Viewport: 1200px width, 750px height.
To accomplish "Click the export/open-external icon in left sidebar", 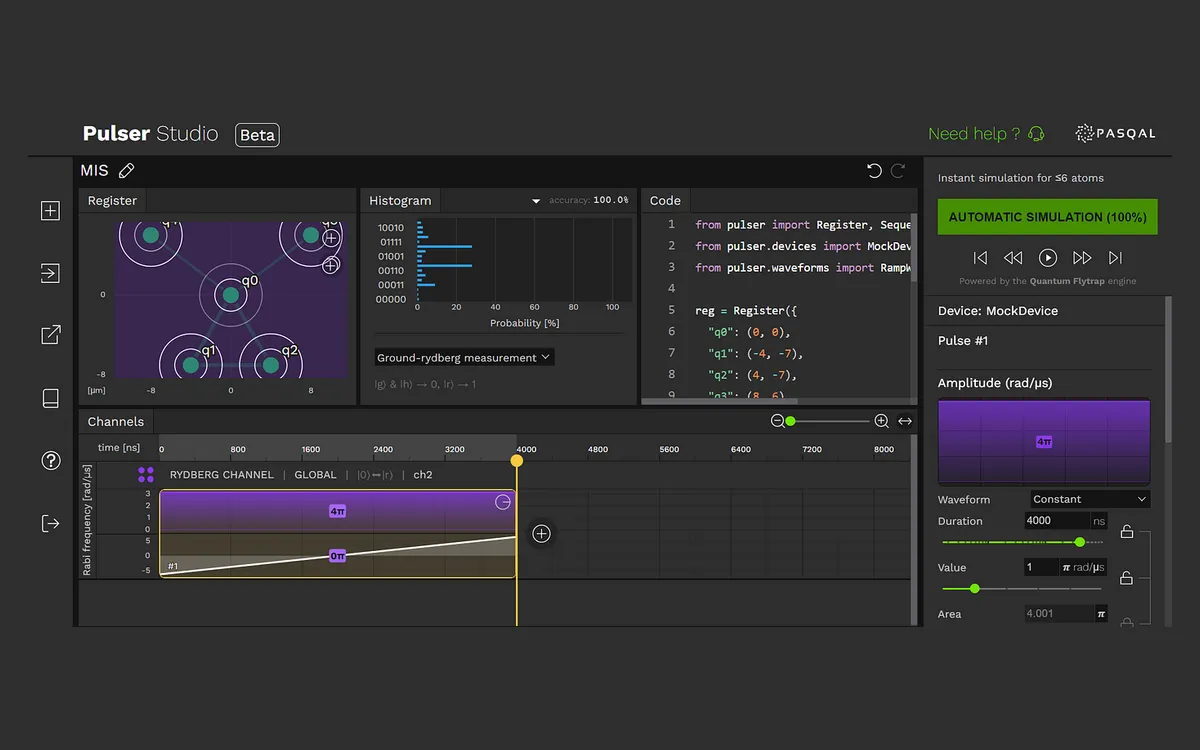I will click(50, 335).
